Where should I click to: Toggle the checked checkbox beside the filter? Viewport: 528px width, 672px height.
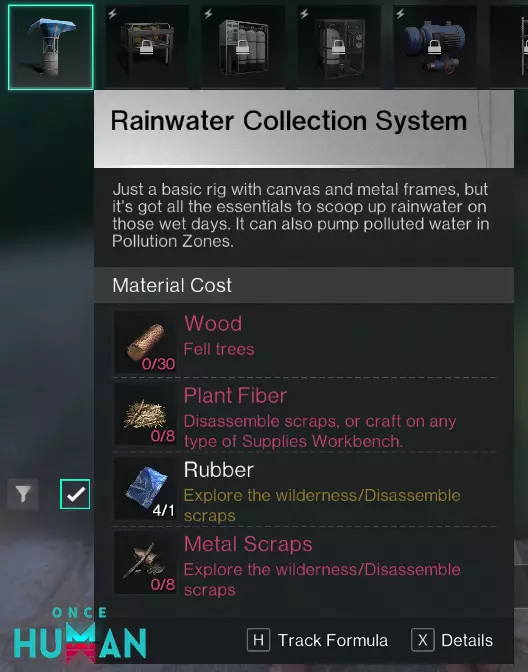[75, 494]
